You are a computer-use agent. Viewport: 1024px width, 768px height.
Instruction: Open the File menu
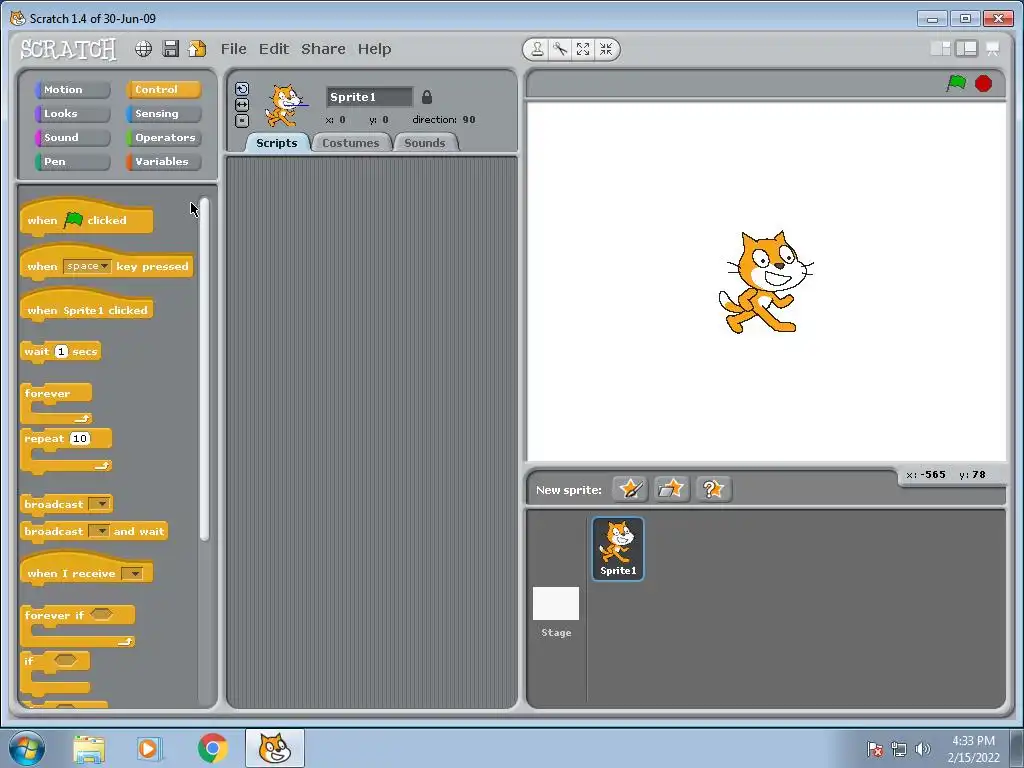tap(233, 49)
